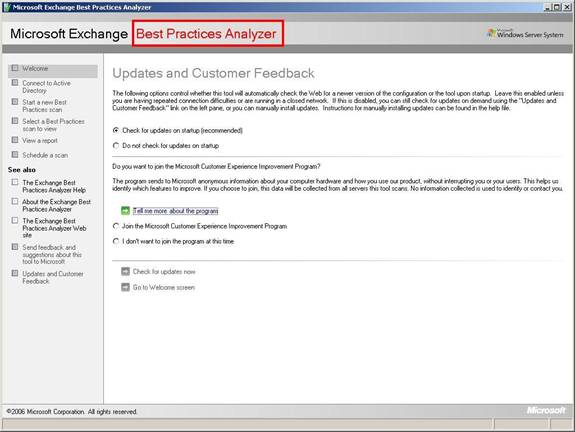Click the icon next to View a report
Screen dimensions: 575x432
pyautogui.click(x=15, y=140)
